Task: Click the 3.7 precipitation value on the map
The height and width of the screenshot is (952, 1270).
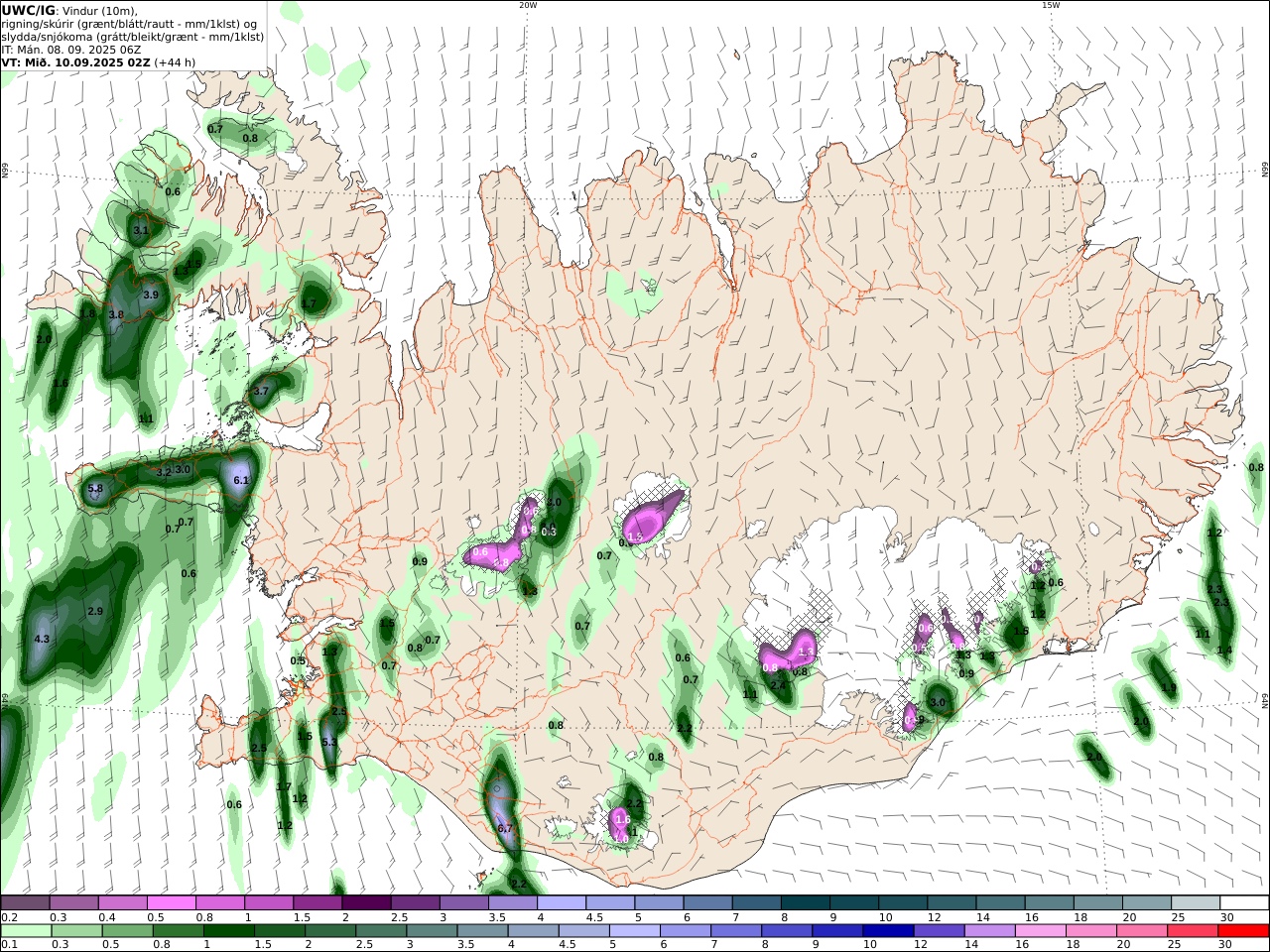Action: point(261,391)
